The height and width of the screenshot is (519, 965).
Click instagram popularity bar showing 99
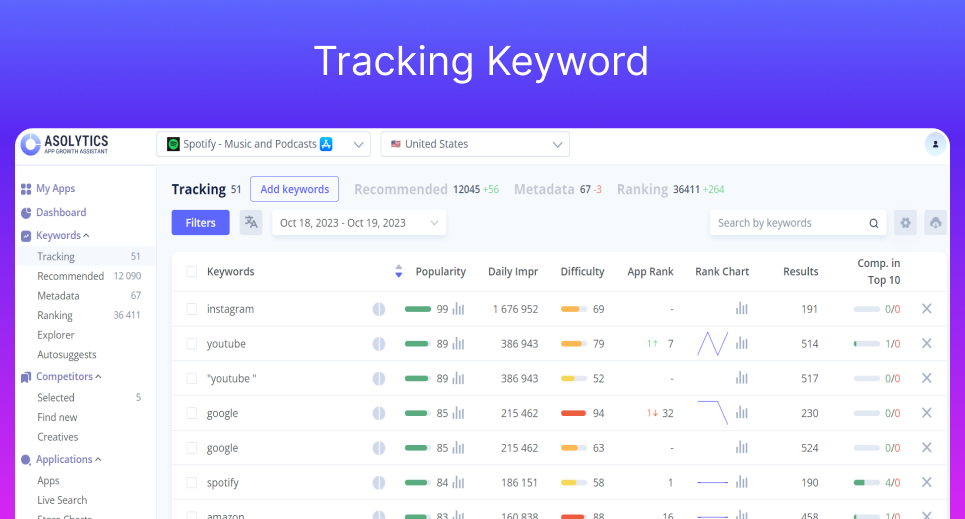pos(418,309)
